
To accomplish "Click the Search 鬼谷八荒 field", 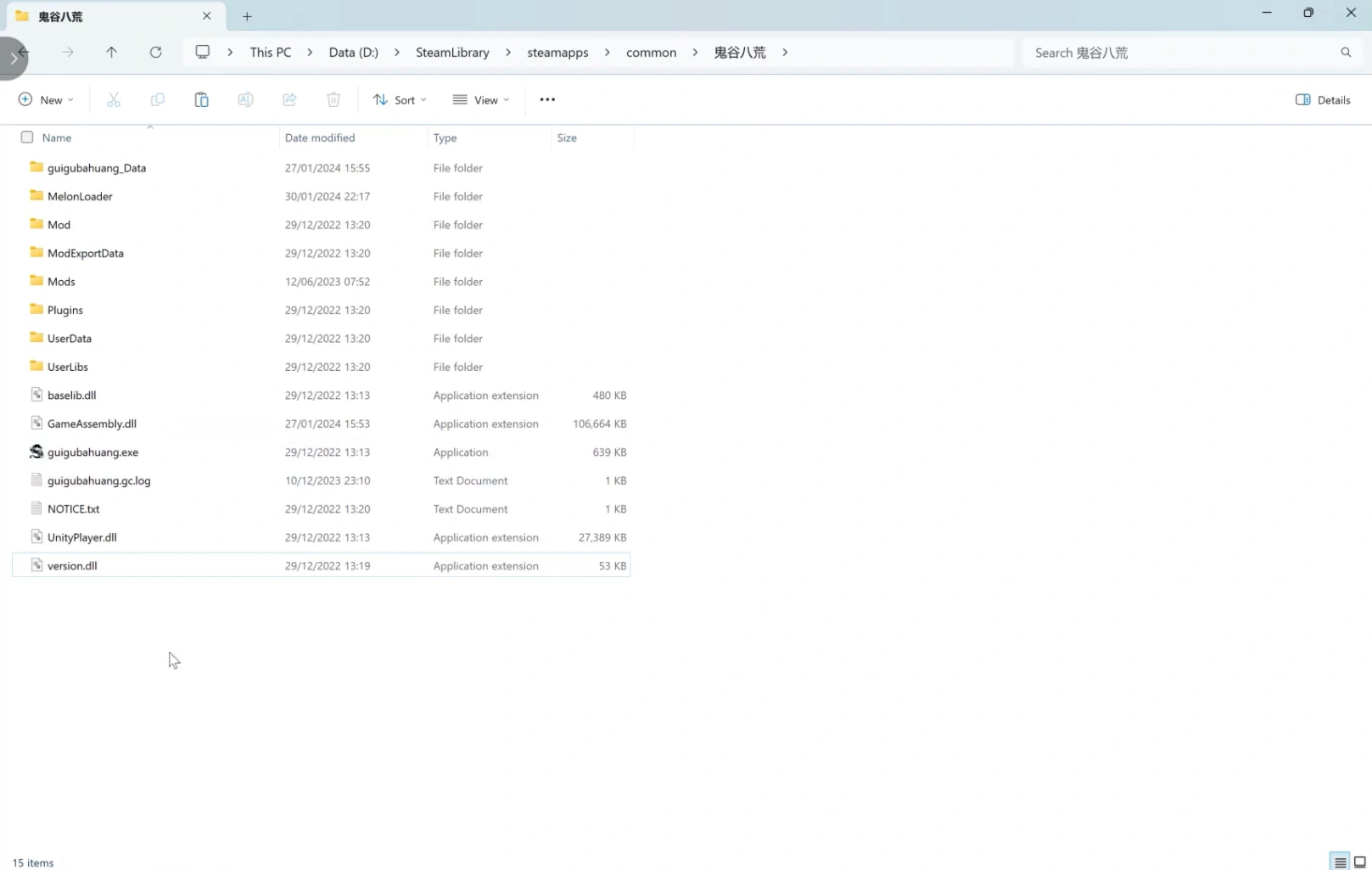I will pyautogui.click(x=1192, y=53).
